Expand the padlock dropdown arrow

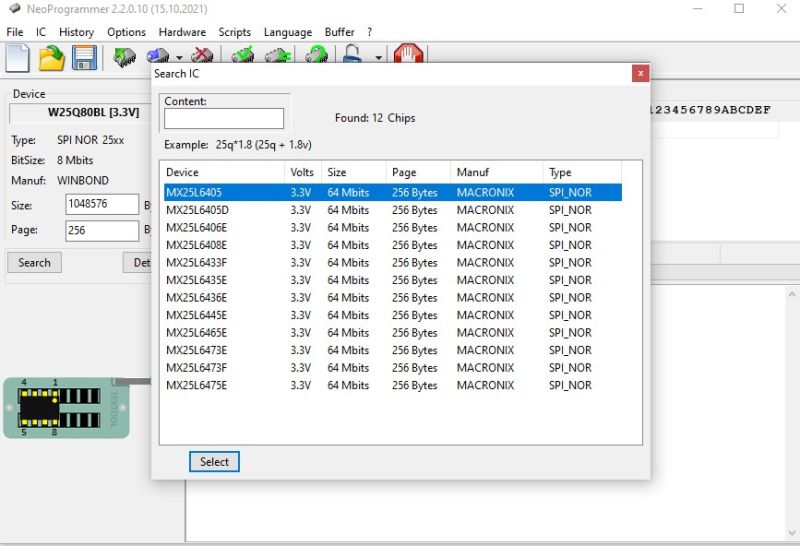378,58
